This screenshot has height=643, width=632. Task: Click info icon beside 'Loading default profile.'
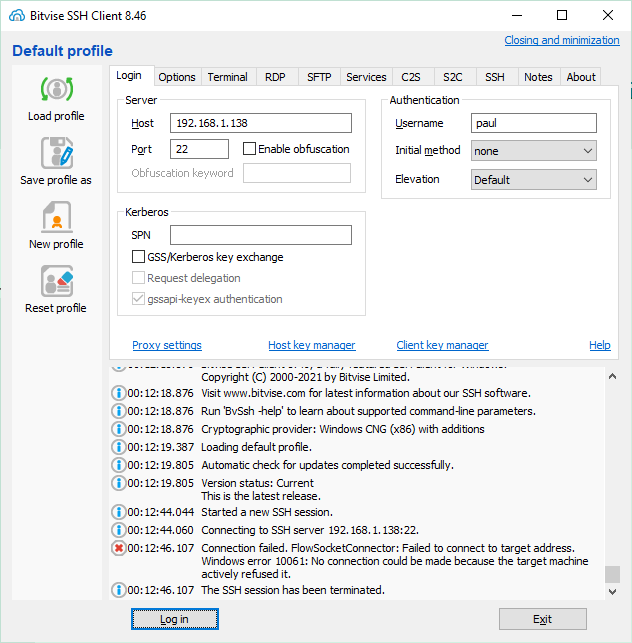(x=119, y=447)
